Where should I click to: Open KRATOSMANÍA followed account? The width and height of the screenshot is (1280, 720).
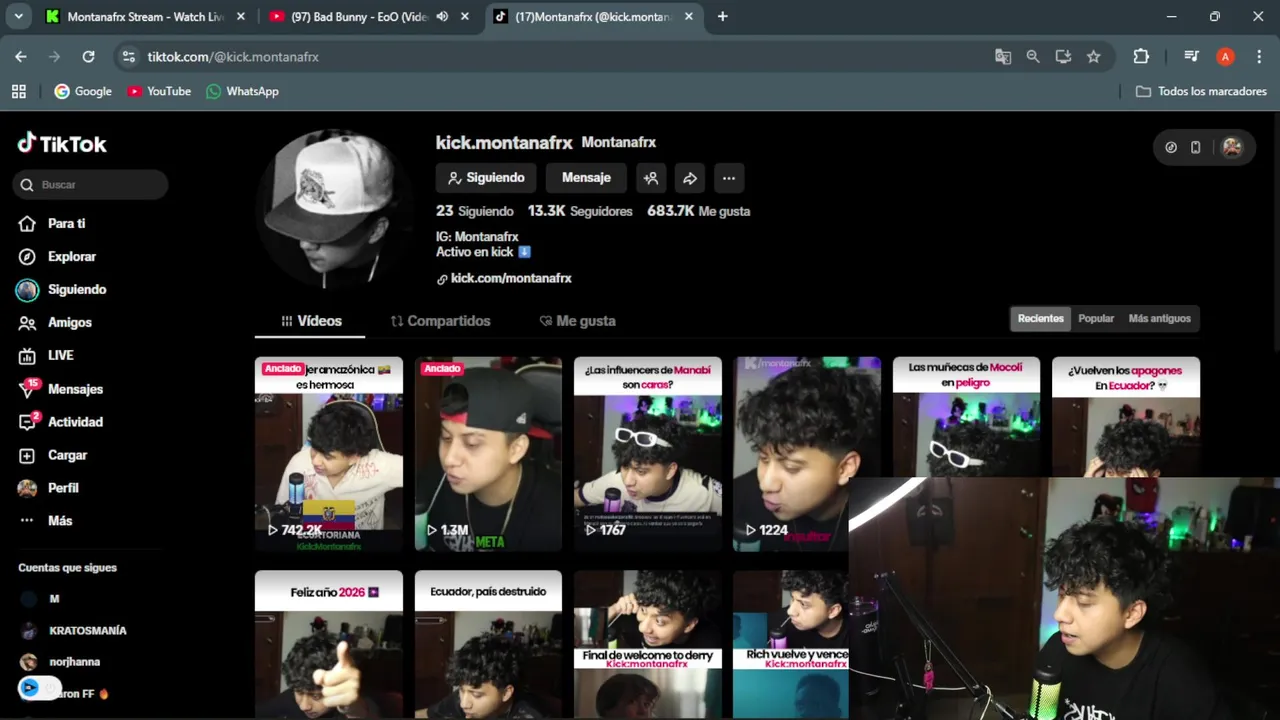(74, 631)
